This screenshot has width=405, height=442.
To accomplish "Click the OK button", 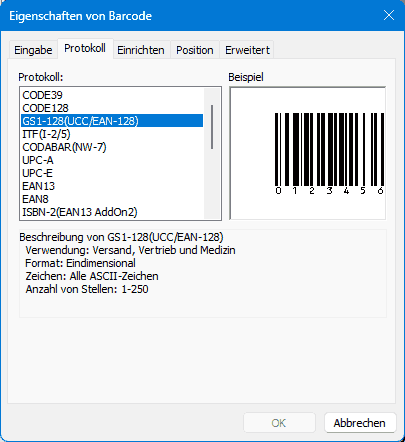I will (279, 423).
